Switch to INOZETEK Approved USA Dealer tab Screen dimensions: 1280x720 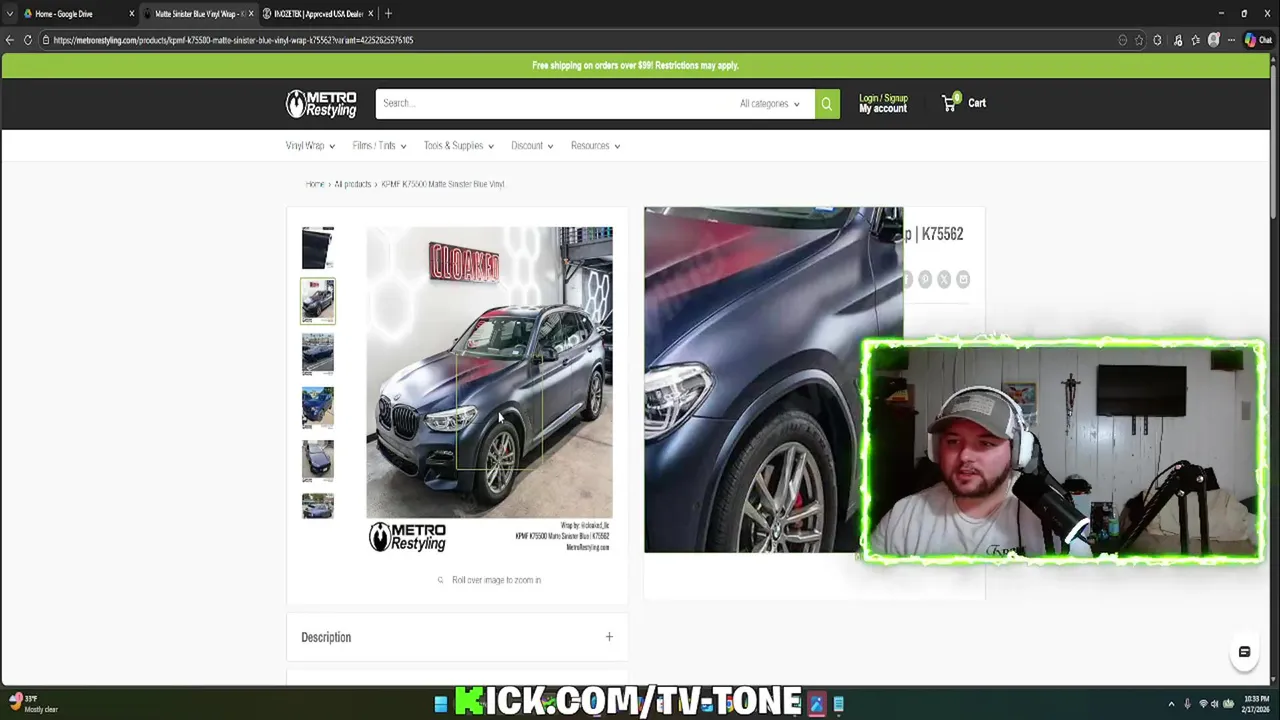tap(318, 14)
